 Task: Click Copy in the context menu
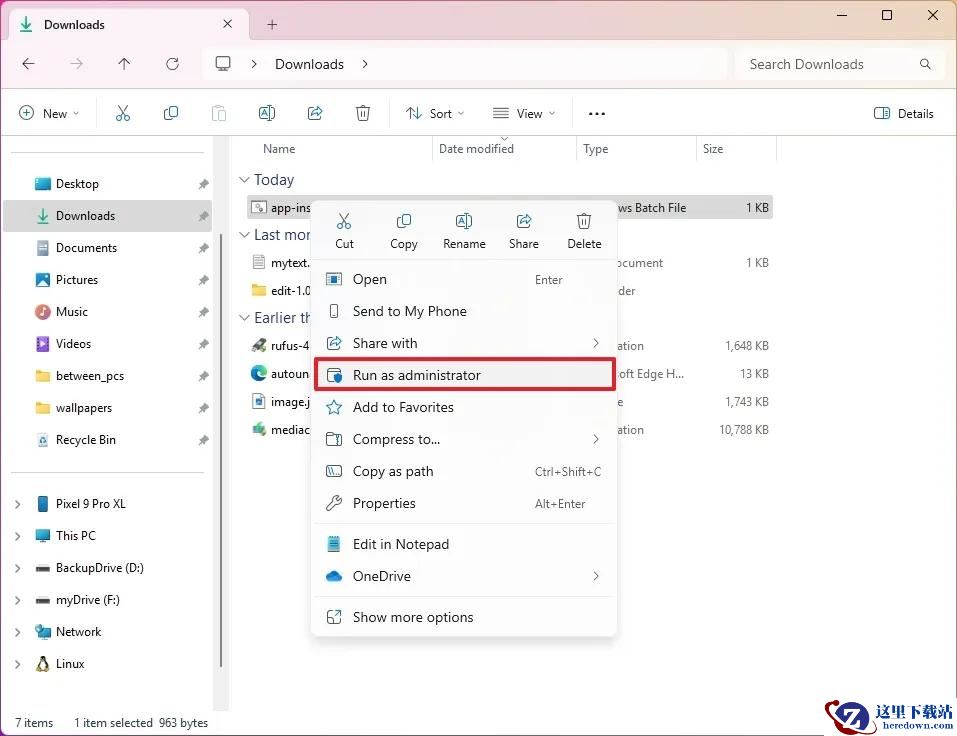tap(403, 231)
